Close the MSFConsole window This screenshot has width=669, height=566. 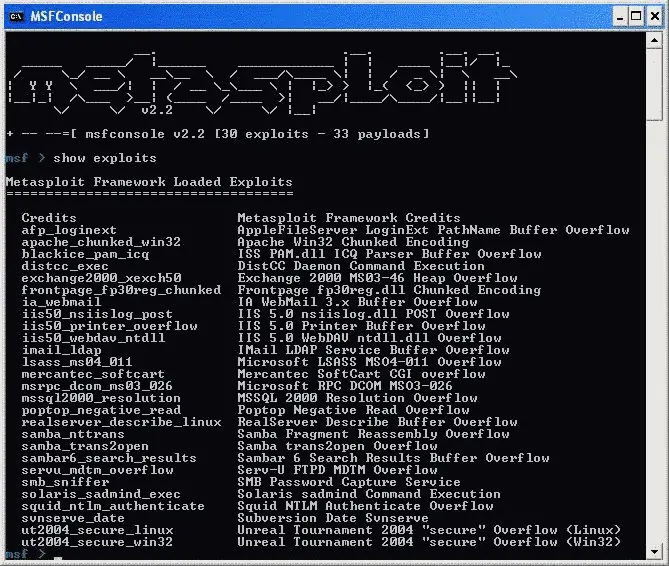[x=654, y=17]
